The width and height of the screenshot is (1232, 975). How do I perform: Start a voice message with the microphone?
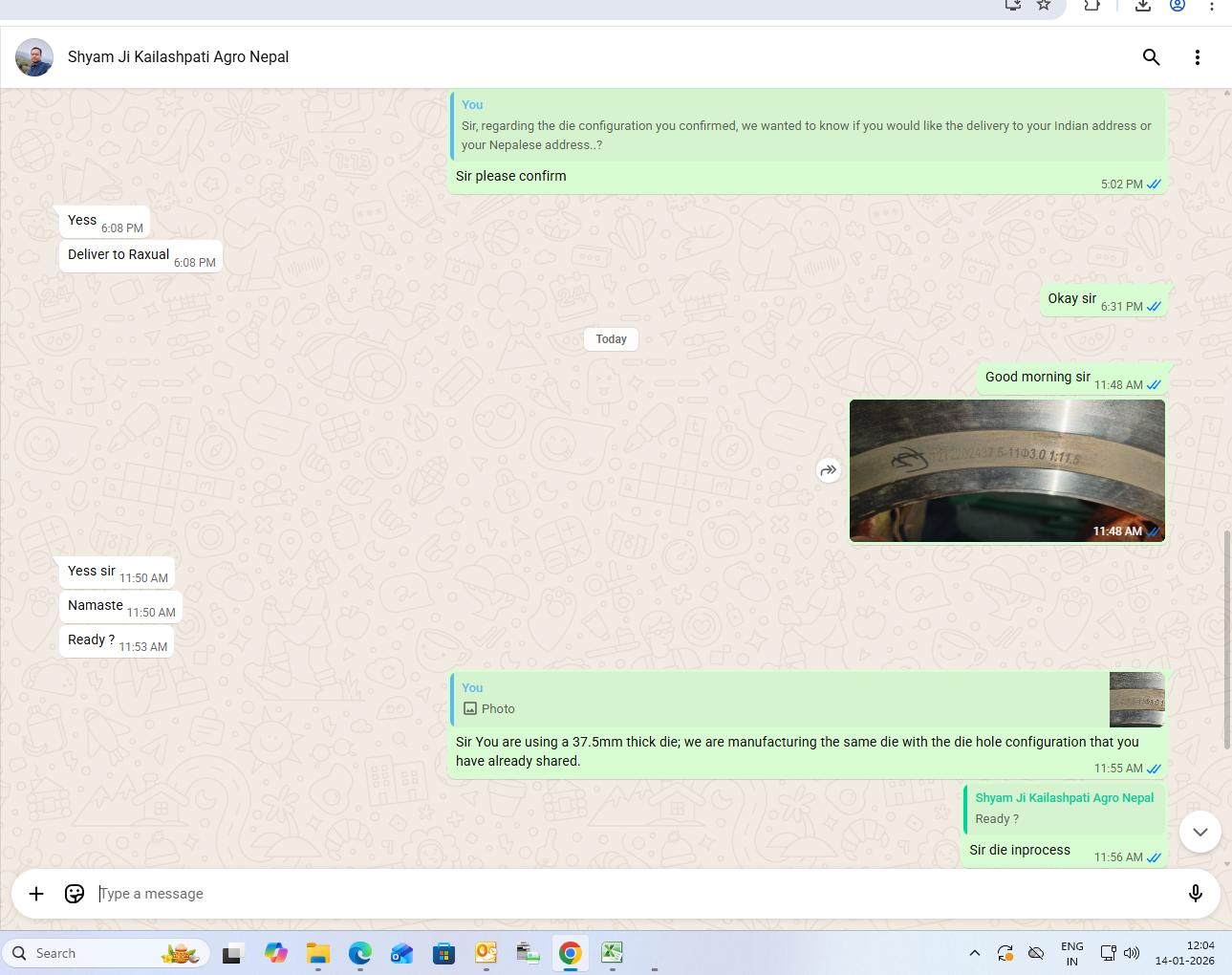[1195, 894]
